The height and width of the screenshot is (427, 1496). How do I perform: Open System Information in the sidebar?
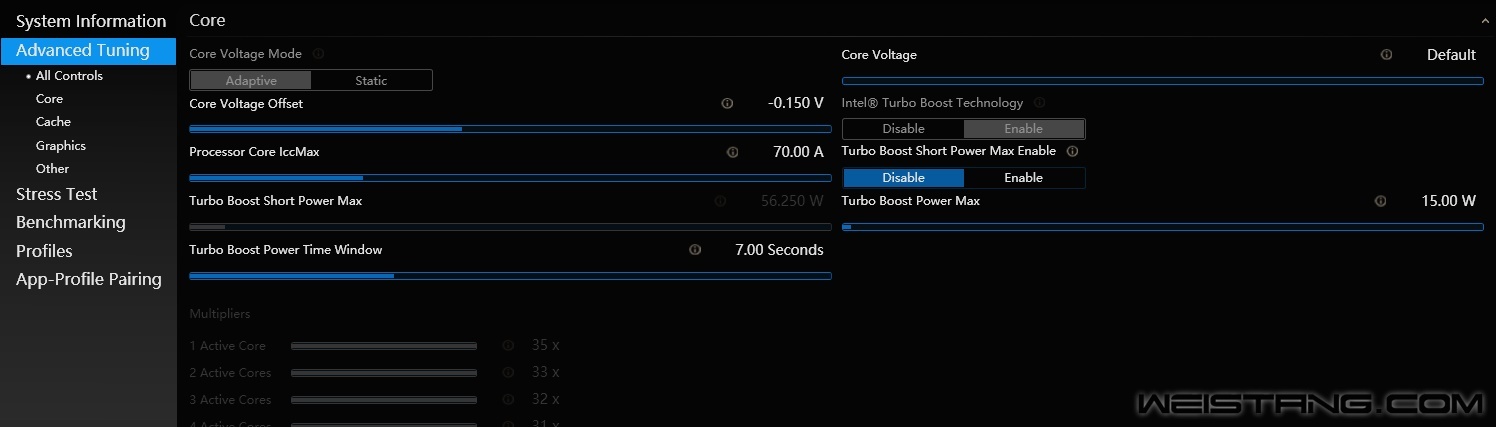click(x=91, y=21)
